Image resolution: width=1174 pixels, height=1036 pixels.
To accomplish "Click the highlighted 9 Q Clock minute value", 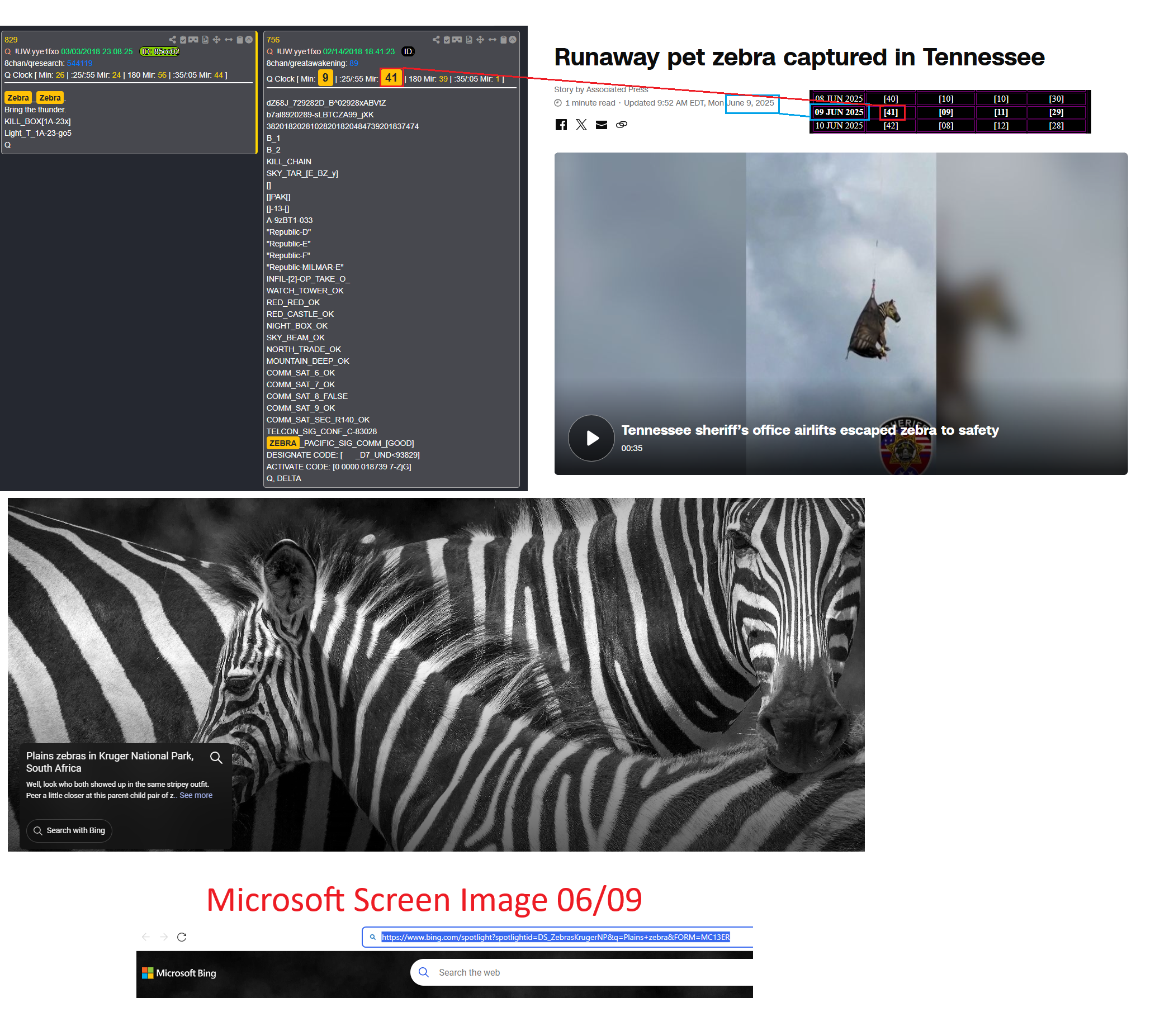I will [325, 78].
